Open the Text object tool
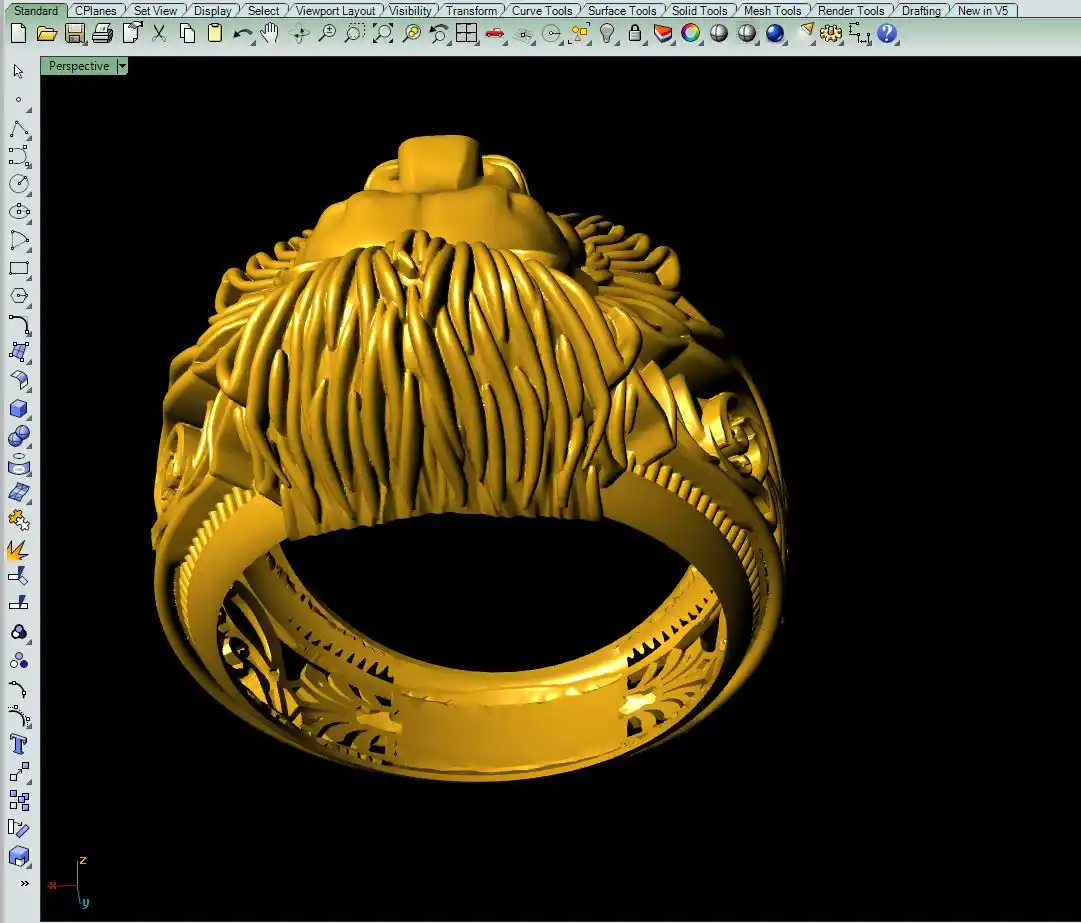This screenshot has width=1081, height=923. tap(19, 744)
